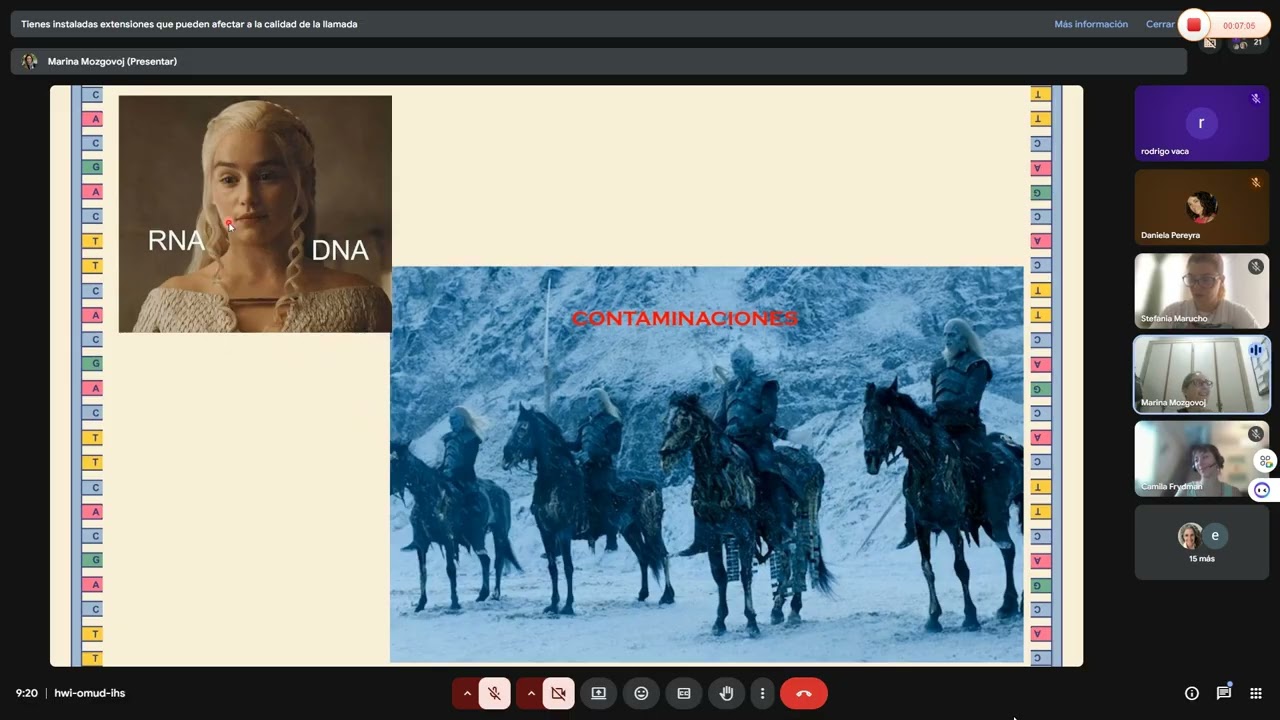Dismiss the extensions warning with 'Cerrar'
This screenshot has width=1280, height=720.
click(1160, 24)
